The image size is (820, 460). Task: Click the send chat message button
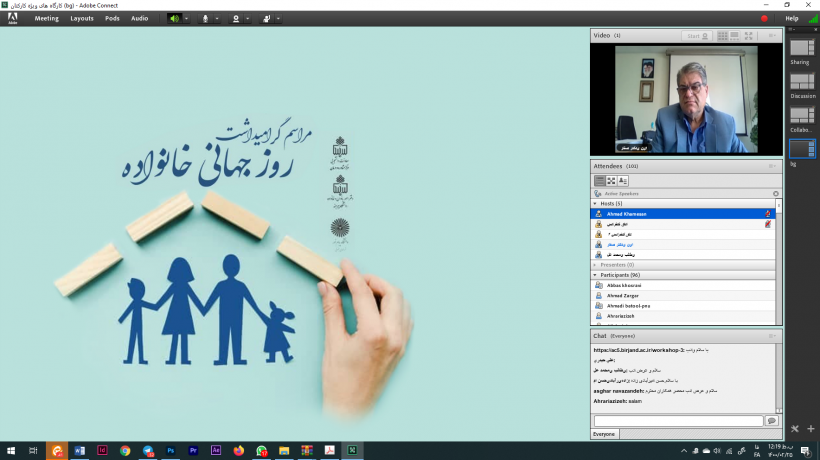tap(772, 421)
